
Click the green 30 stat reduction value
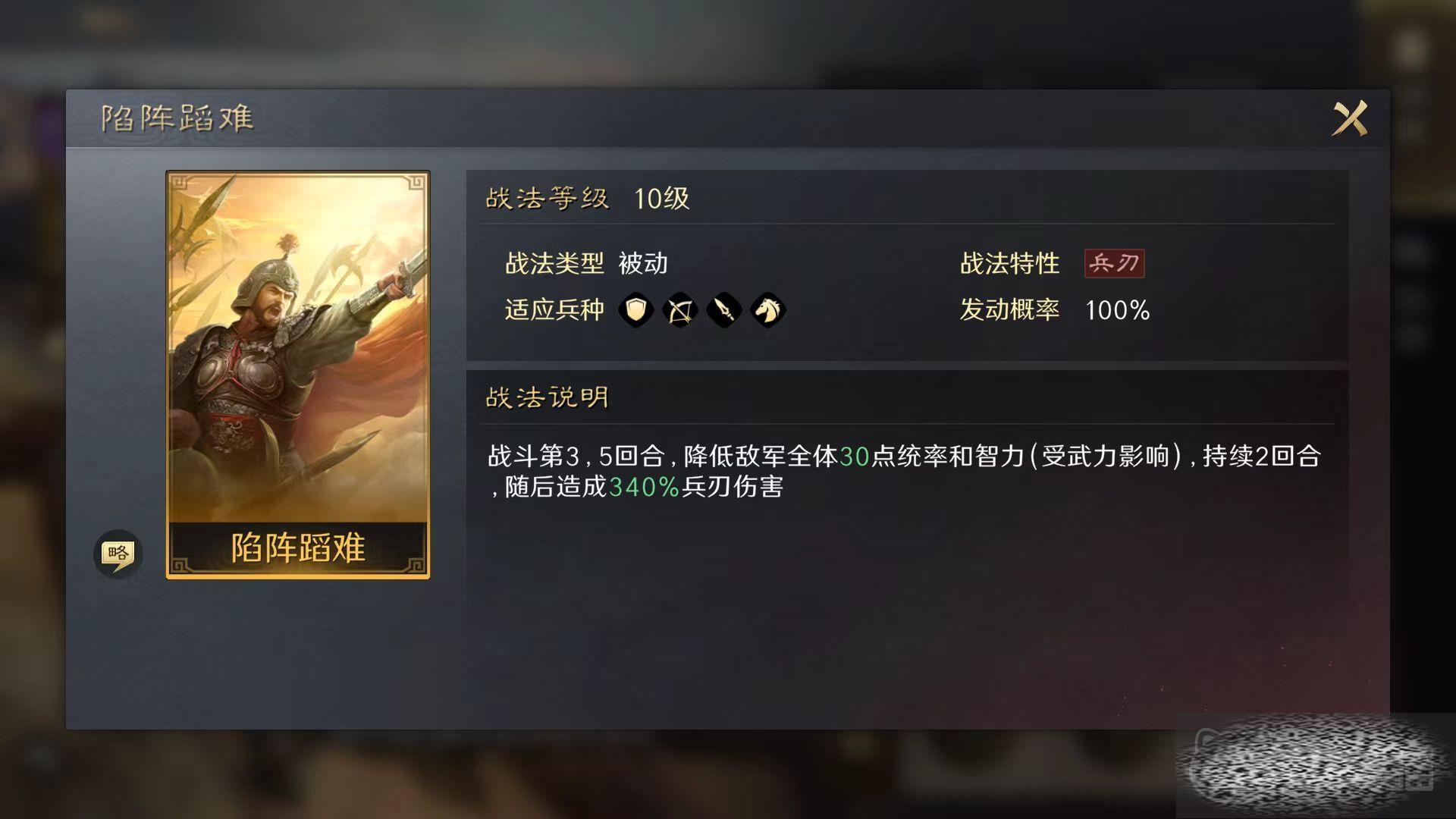855,456
